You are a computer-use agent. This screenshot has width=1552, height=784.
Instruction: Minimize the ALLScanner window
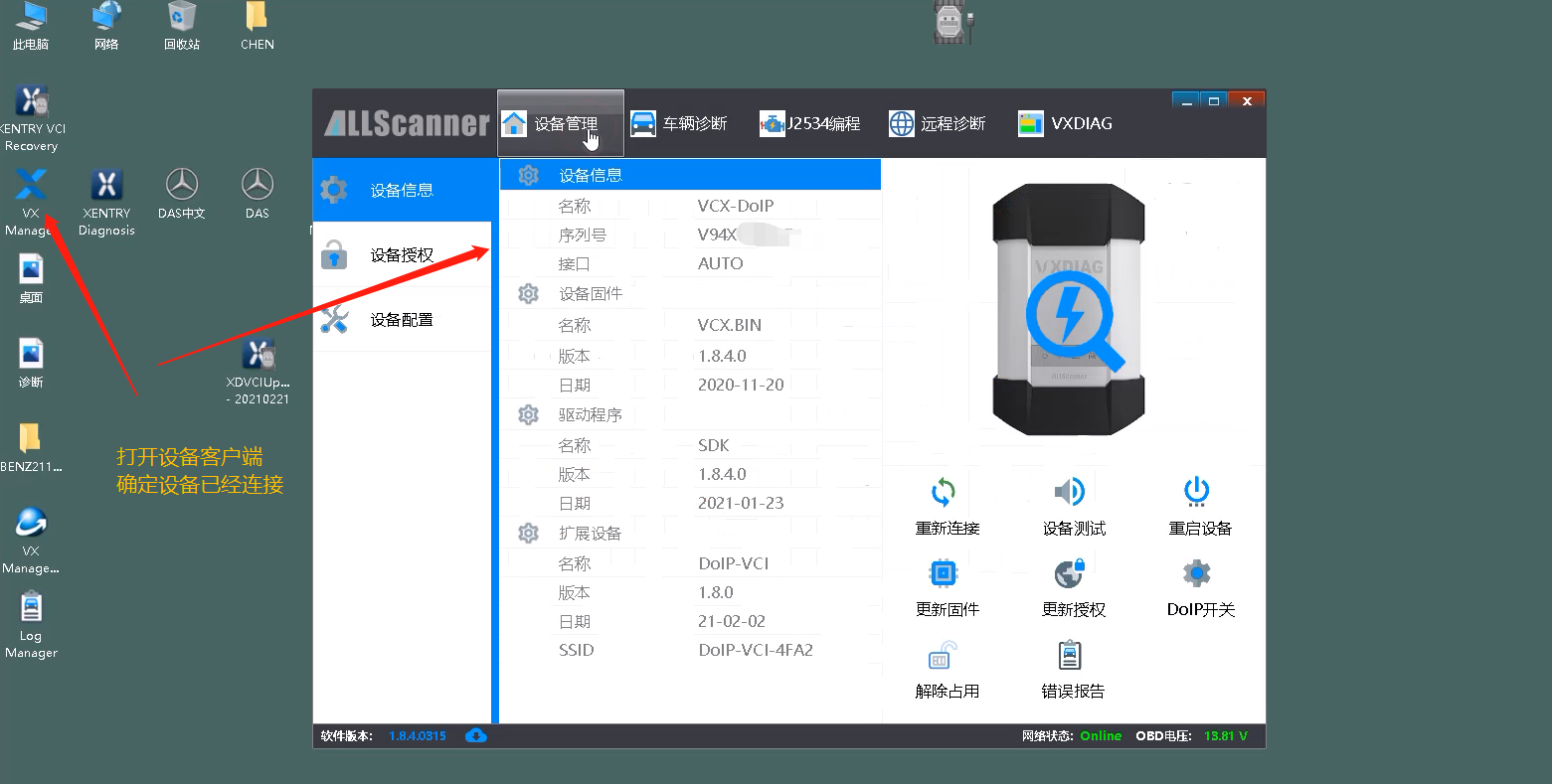[1186, 100]
